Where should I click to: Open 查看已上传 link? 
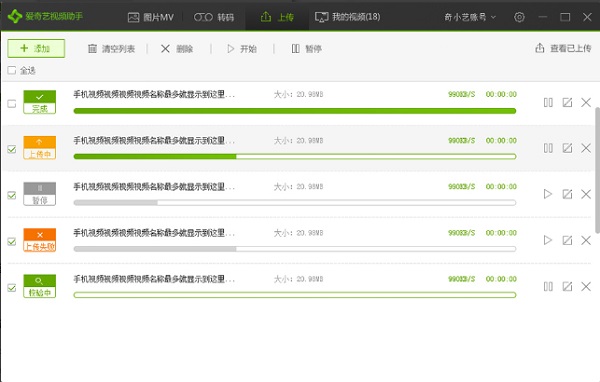click(x=563, y=48)
